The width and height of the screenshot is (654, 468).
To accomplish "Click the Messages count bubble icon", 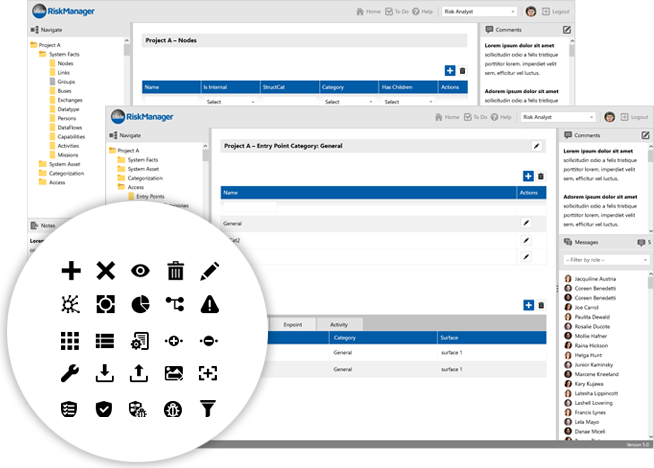I will point(641,242).
